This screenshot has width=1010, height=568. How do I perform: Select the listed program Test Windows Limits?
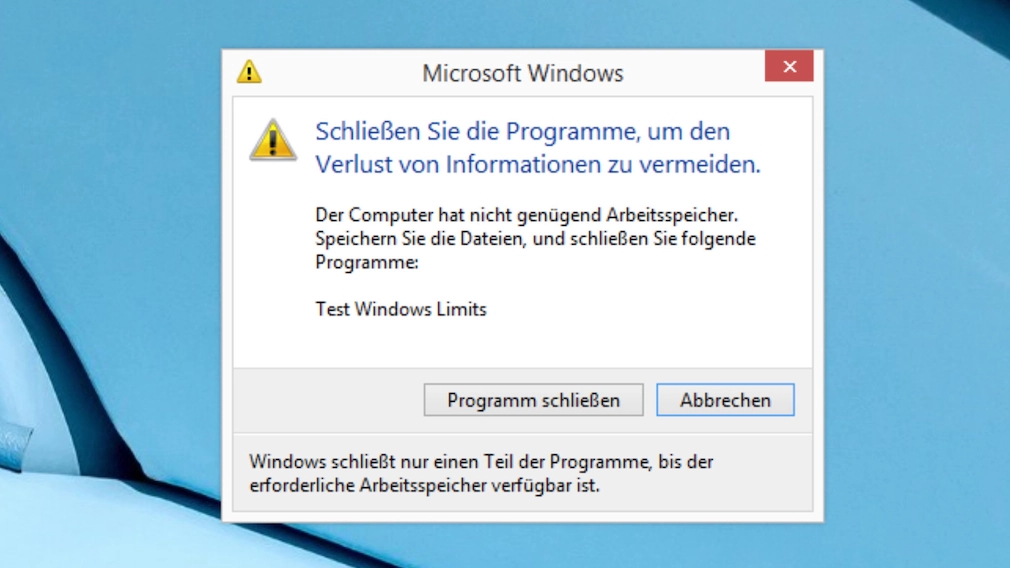click(x=401, y=309)
